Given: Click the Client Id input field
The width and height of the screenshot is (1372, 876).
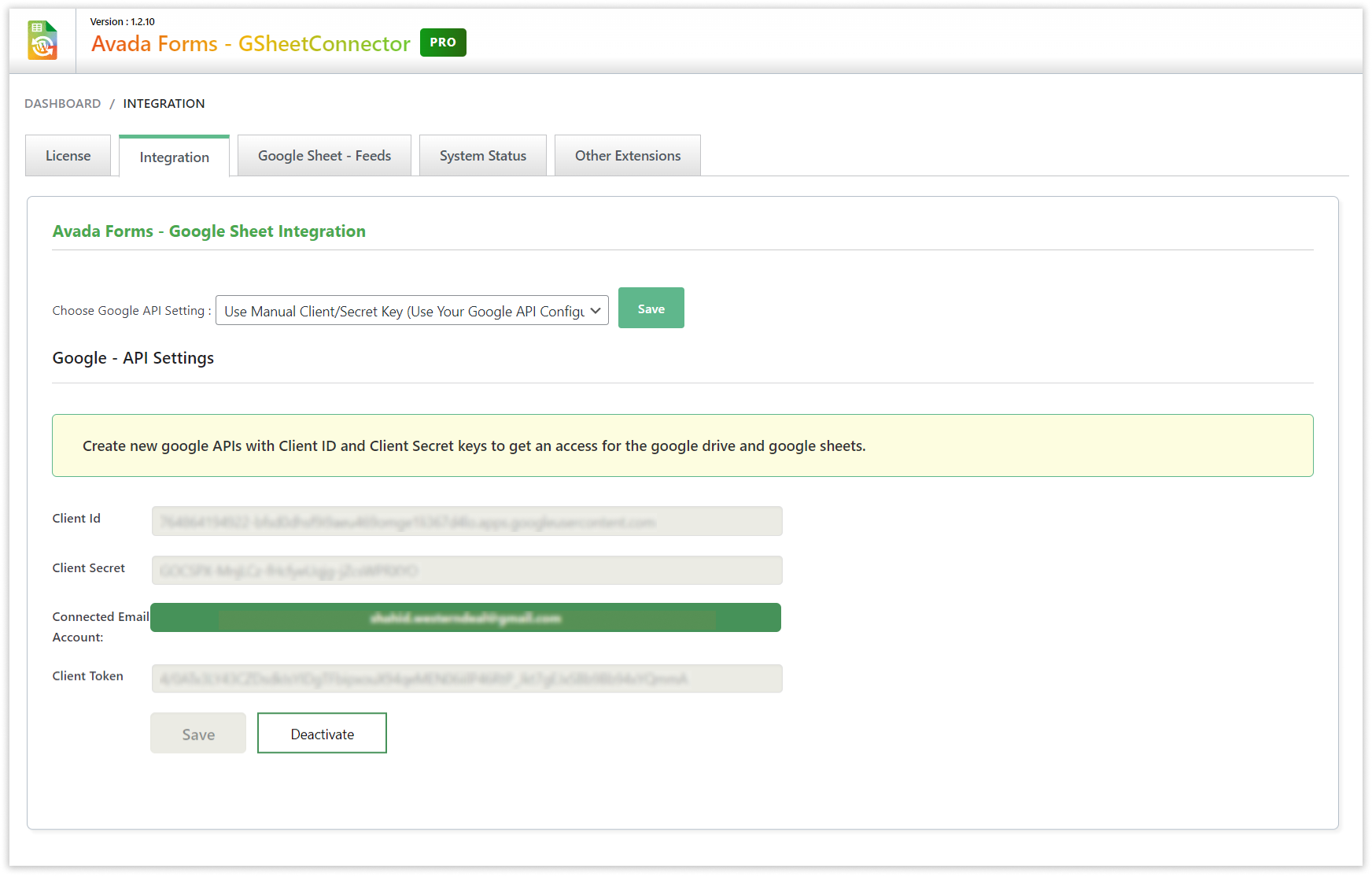Looking at the screenshot, I should coord(467,521).
